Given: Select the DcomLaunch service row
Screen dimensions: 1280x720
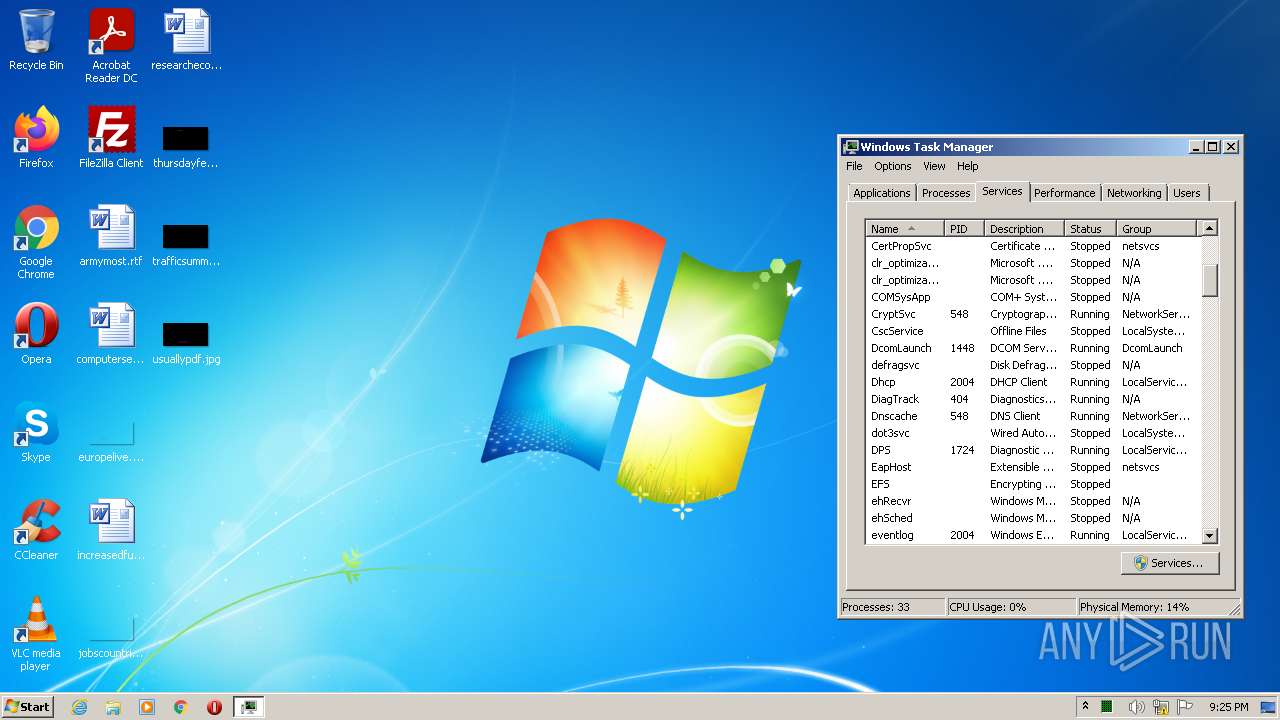Looking at the screenshot, I should [1032, 348].
